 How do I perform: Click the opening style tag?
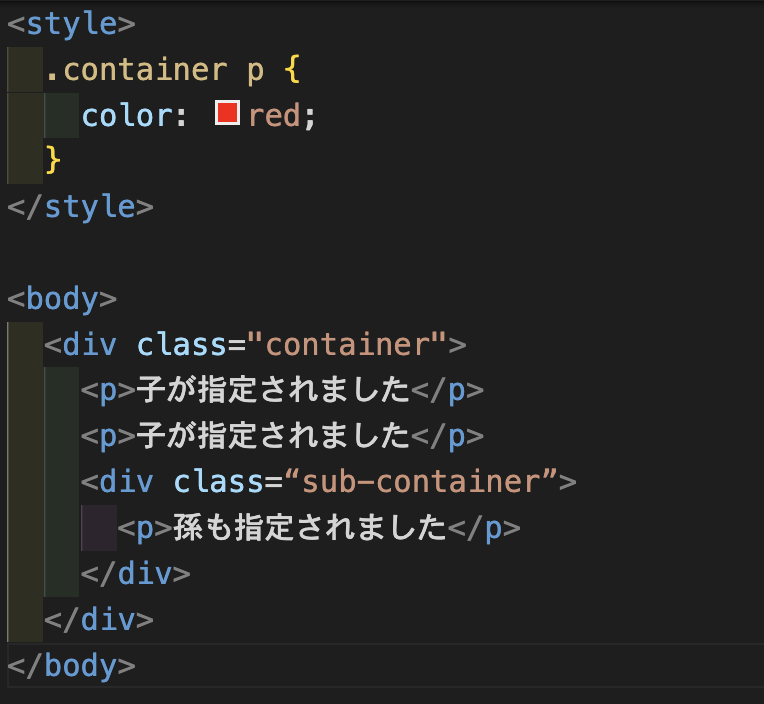coord(71,23)
